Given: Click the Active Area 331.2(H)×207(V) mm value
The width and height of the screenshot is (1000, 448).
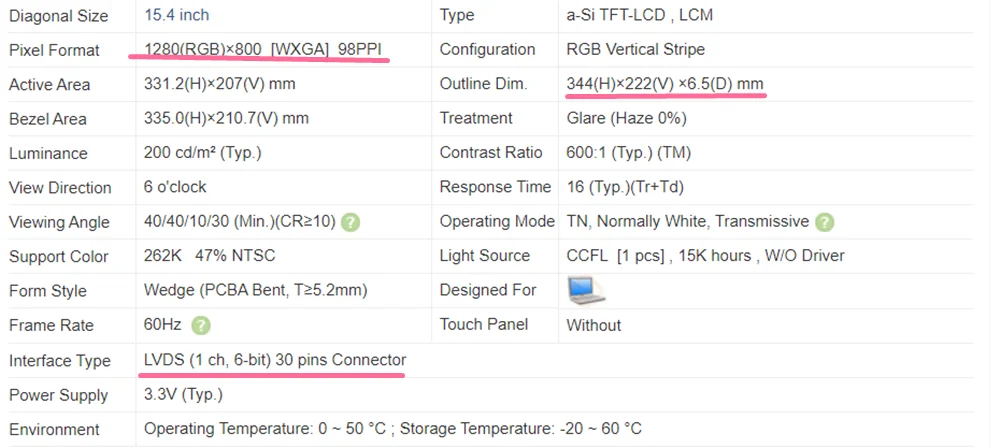Looking at the screenshot, I should coord(219,84).
